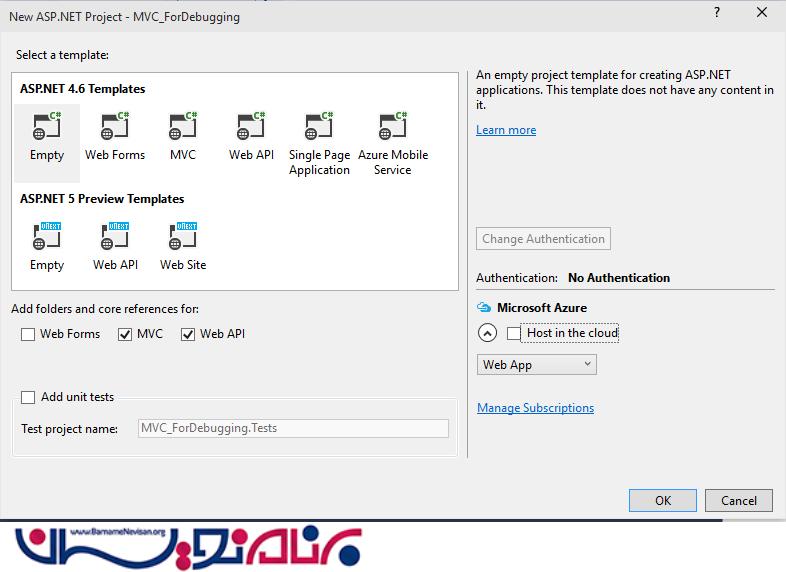Viewport: 786px width, 572px height.
Task: Select Single Page Application template icon
Action: point(319,127)
